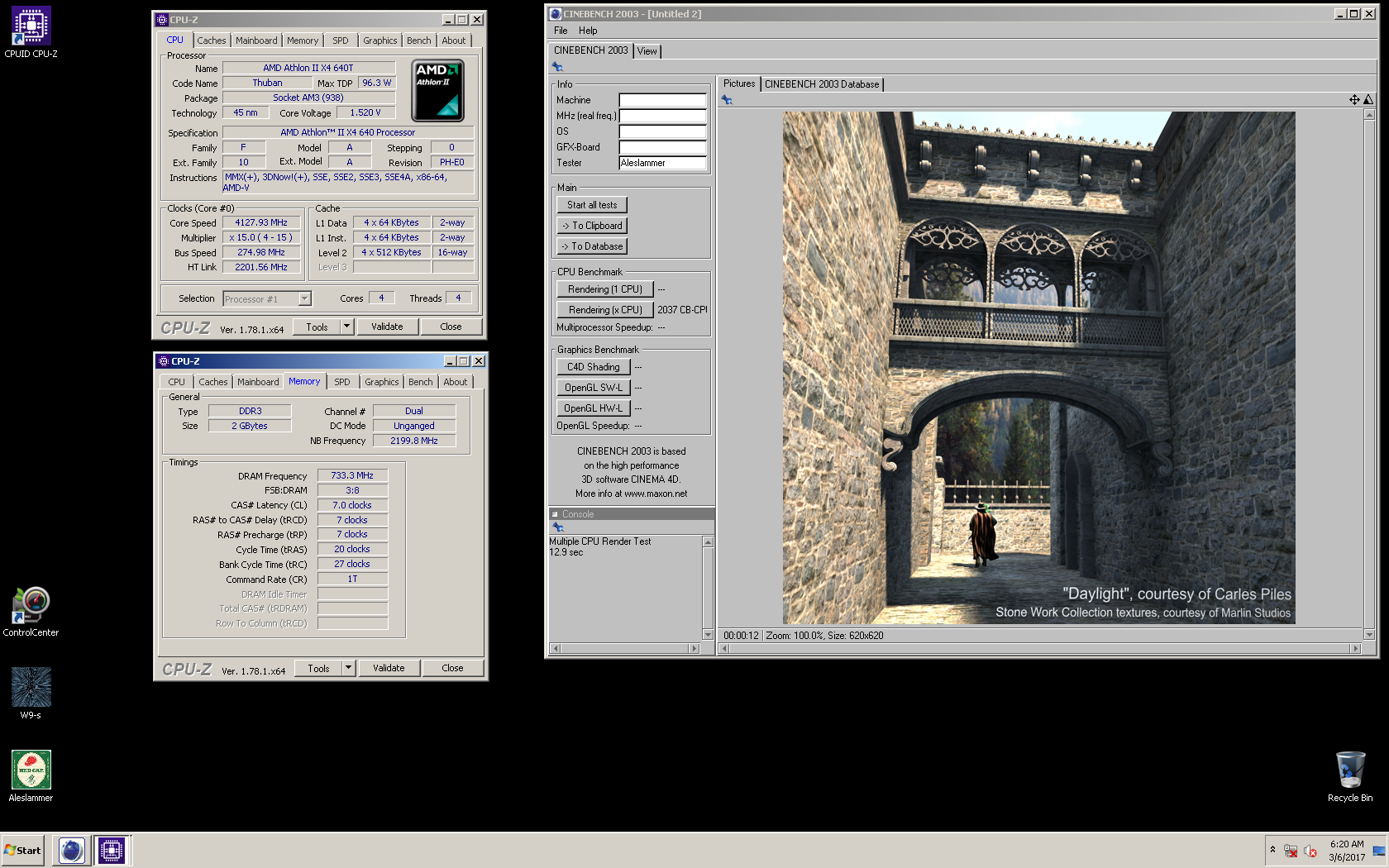The image size is (1389, 868).
Task: Click the move/pan icon above the render image
Action: (x=1354, y=100)
